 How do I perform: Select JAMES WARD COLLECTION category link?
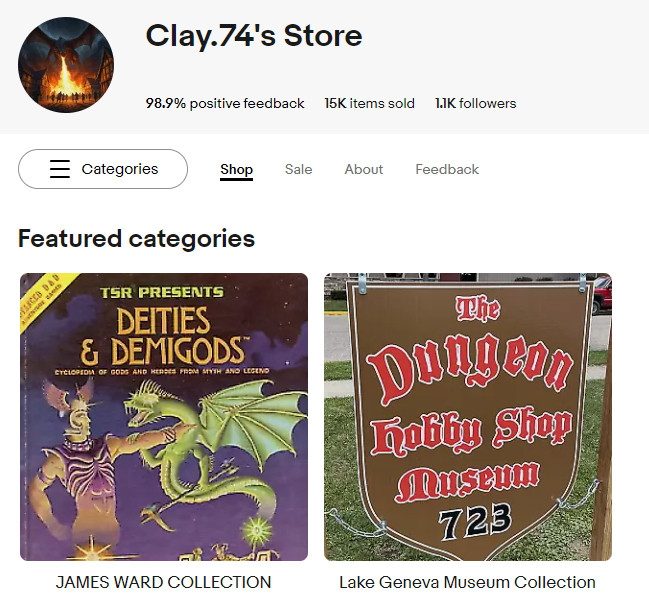[x=163, y=582]
